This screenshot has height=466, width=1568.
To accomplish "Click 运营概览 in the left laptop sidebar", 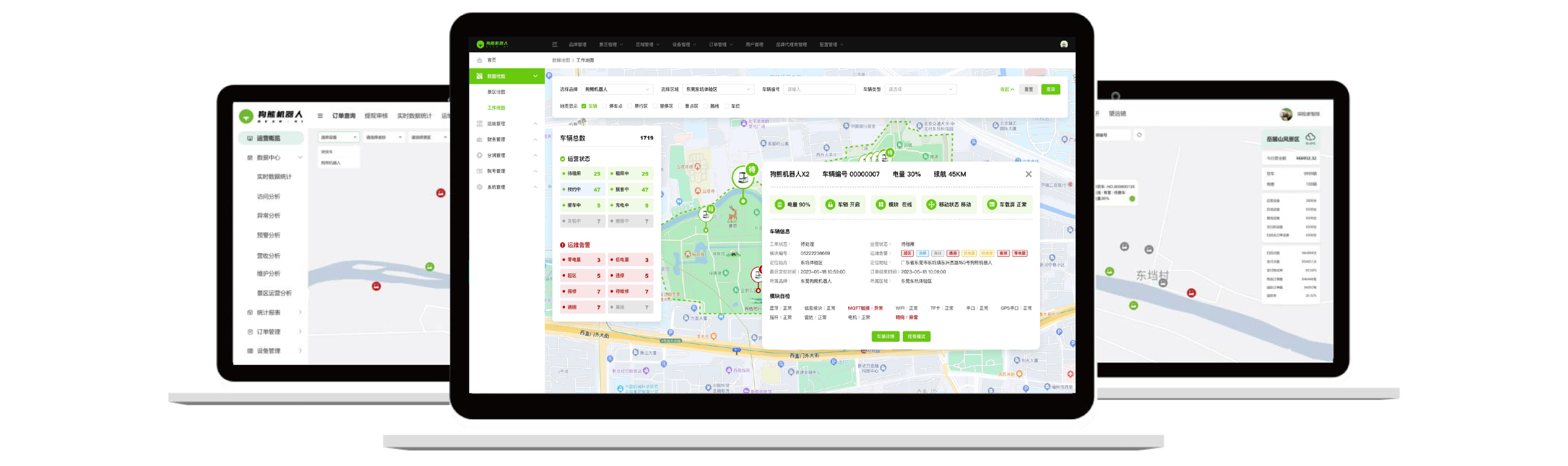I will click(x=271, y=138).
